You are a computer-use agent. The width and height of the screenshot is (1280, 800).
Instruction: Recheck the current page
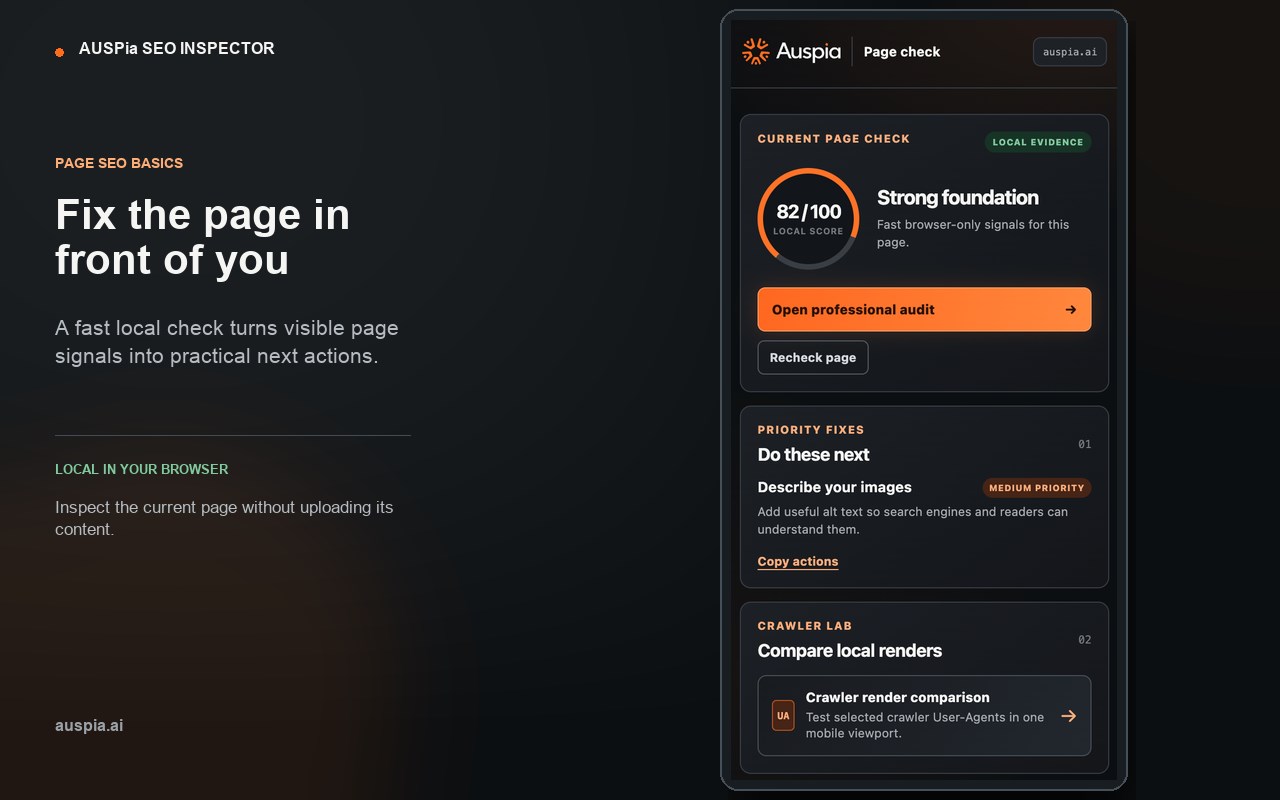(x=813, y=358)
